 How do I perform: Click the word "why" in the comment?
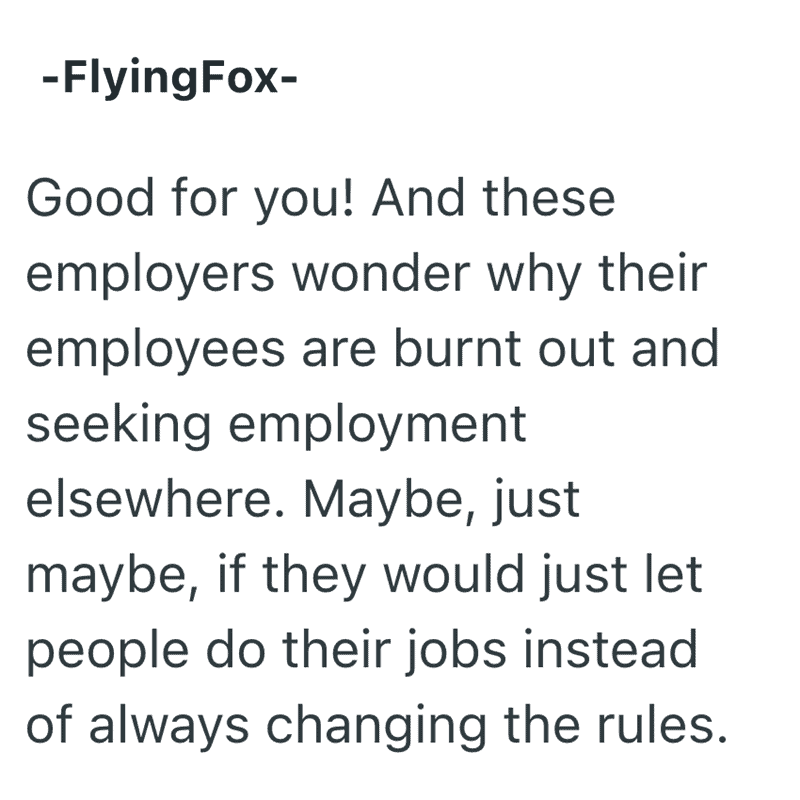[534, 276]
